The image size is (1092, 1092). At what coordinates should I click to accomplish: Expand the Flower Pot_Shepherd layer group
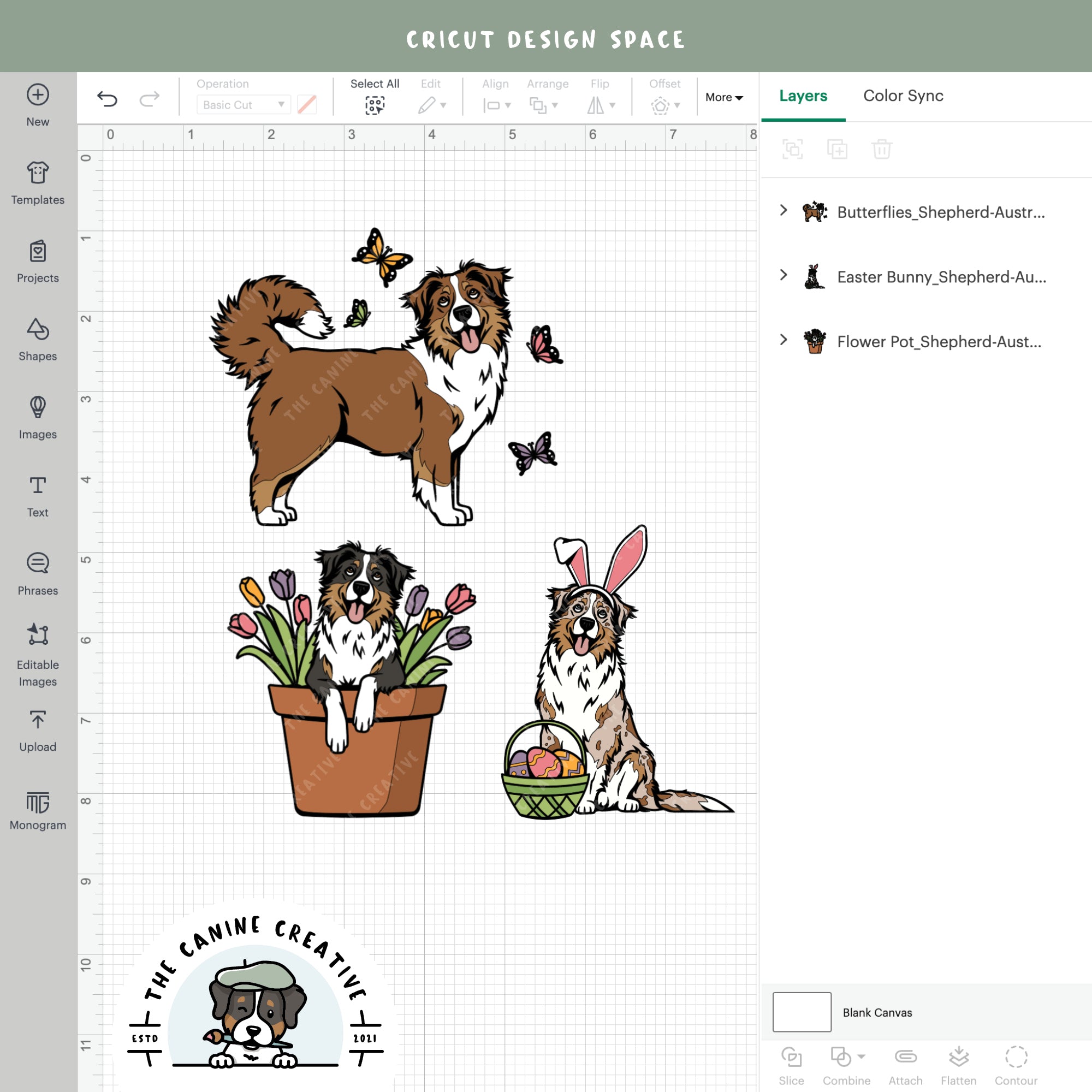pyautogui.click(x=784, y=341)
